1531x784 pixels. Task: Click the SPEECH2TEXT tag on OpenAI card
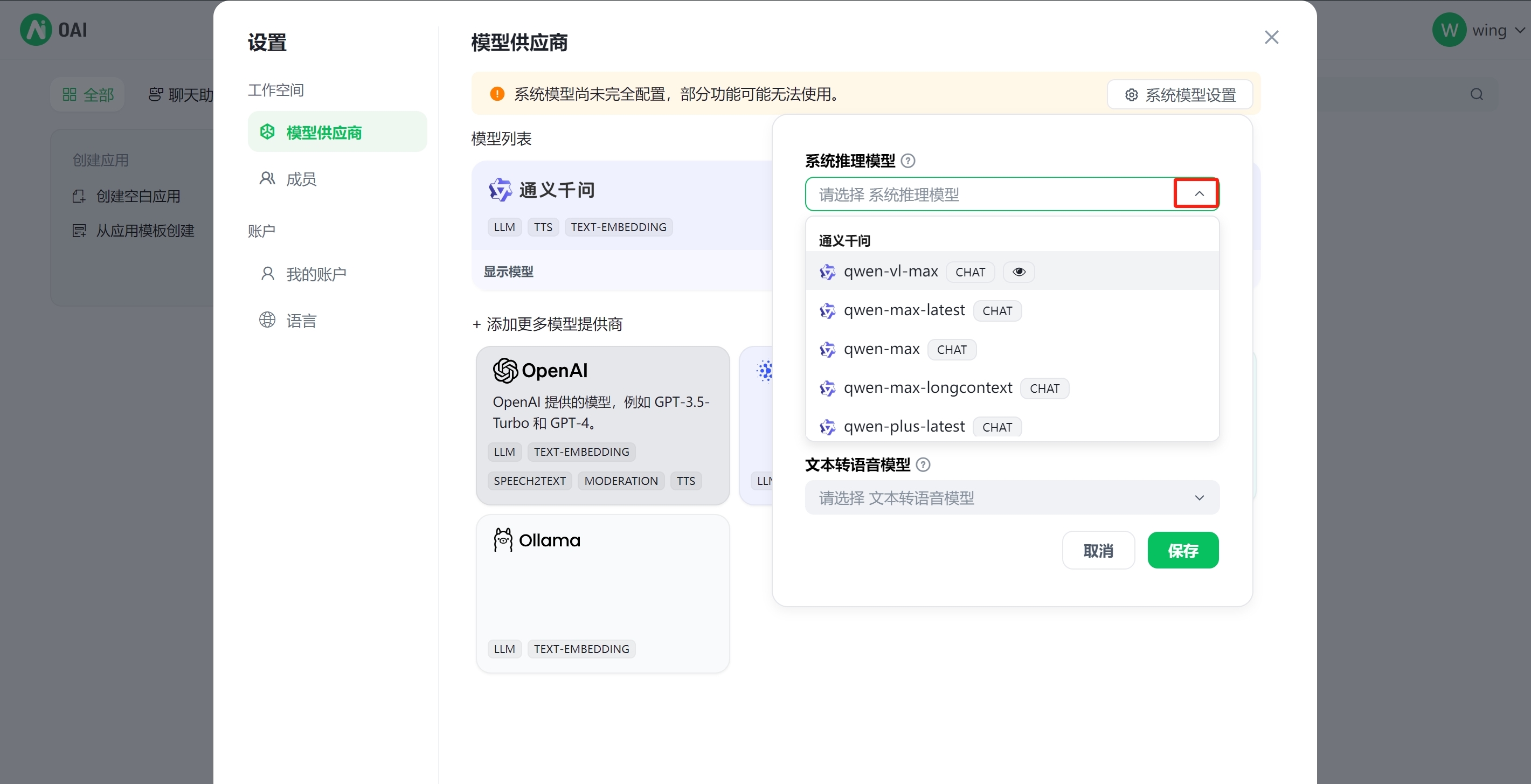click(x=530, y=481)
